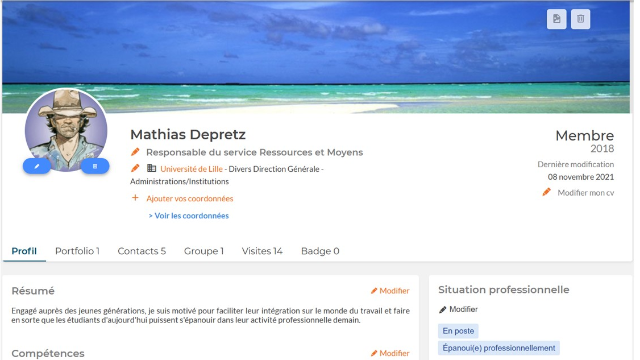Click the Responsable du service Ressources et Moyens title
This screenshot has height=360, width=640.
click(254, 152)
